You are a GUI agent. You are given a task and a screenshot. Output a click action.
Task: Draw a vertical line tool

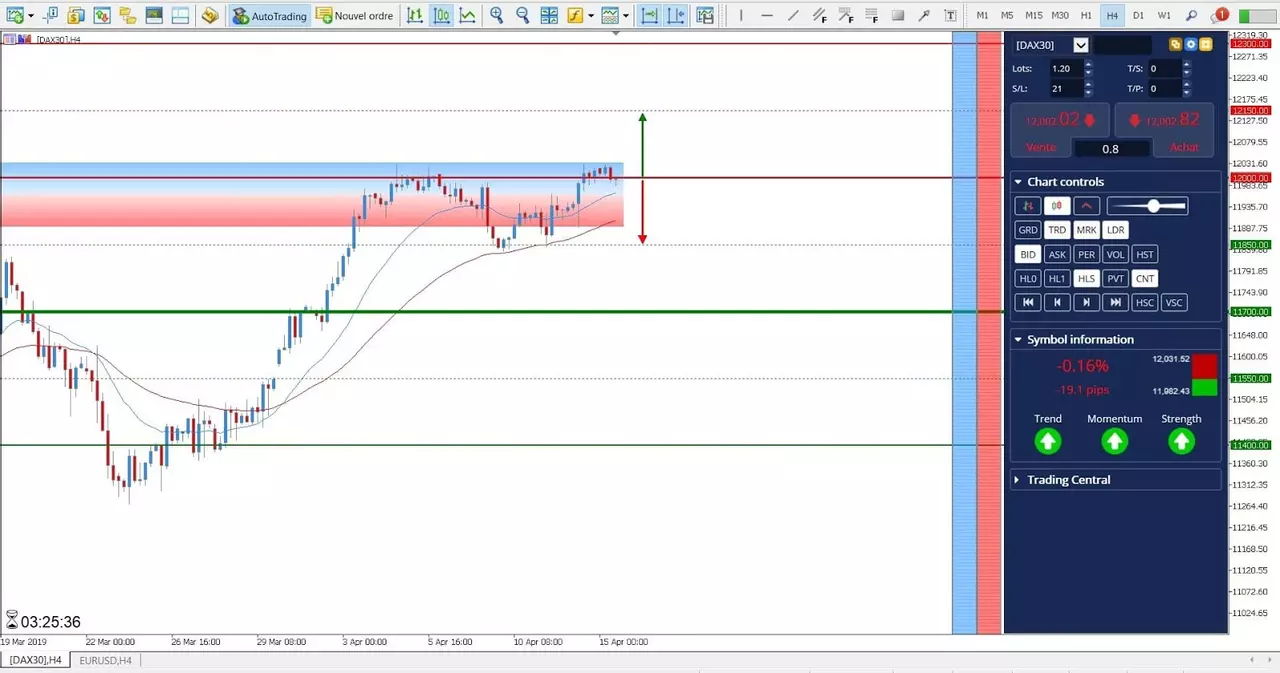[x=741, y=16]
